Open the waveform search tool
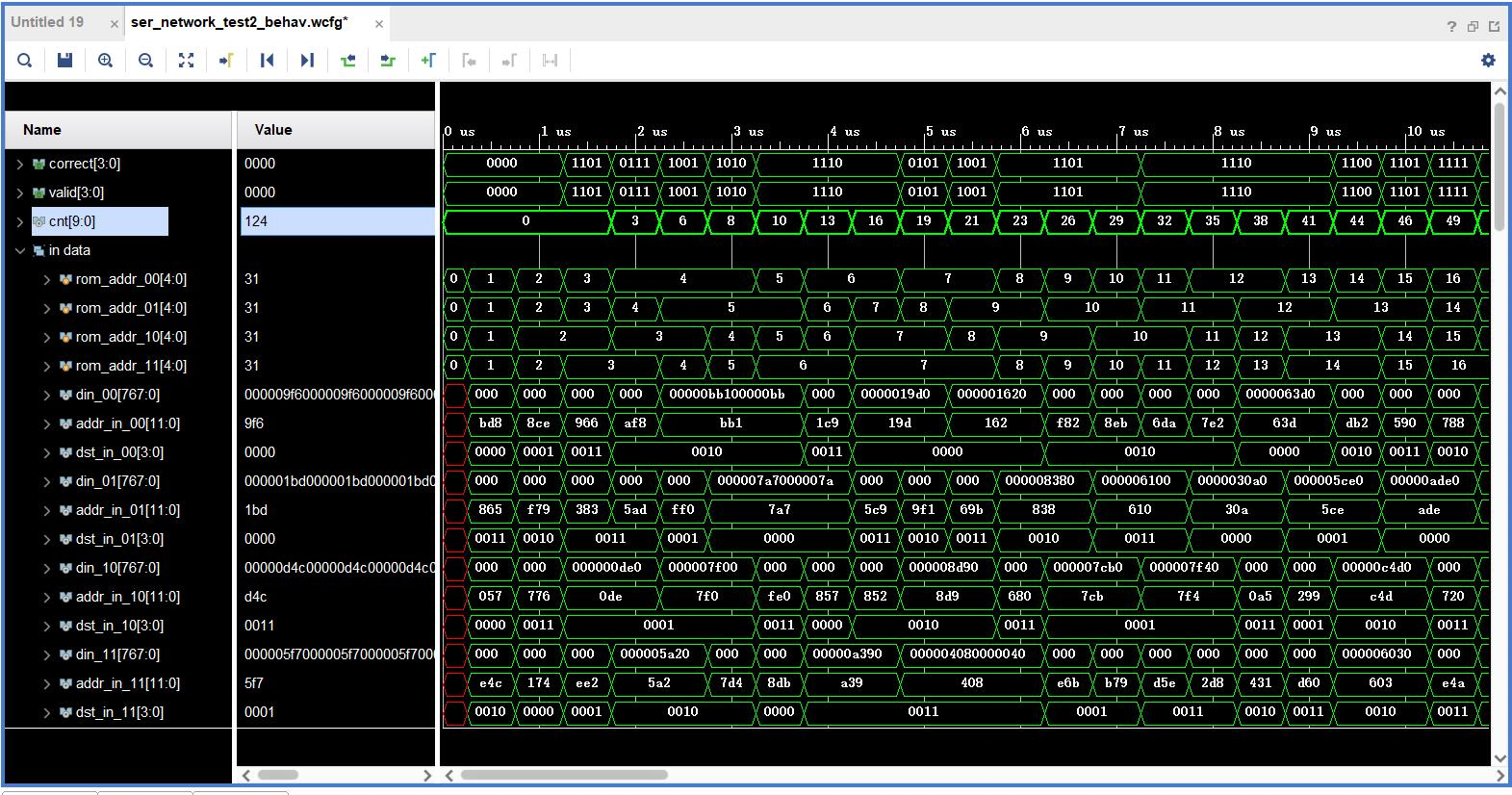 coord(25,61)
